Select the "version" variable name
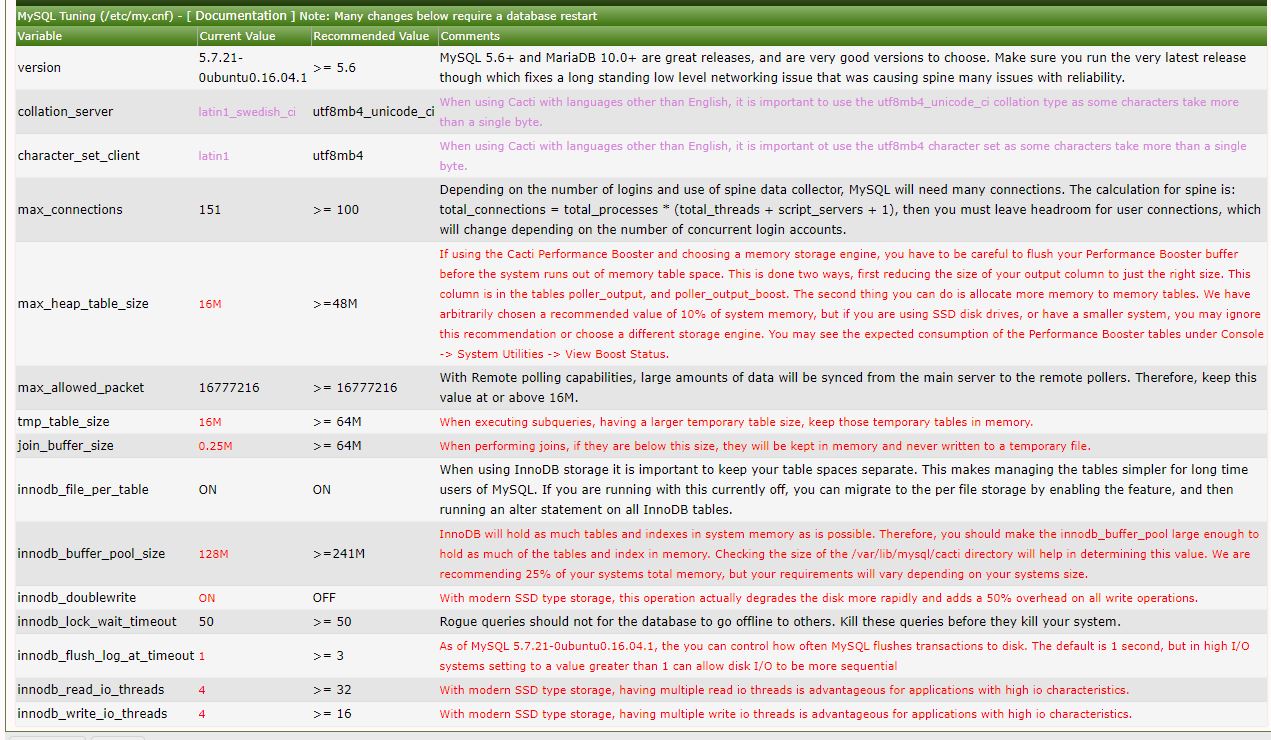The width and height of the screenshot is (1271, 740). (39, 68)
